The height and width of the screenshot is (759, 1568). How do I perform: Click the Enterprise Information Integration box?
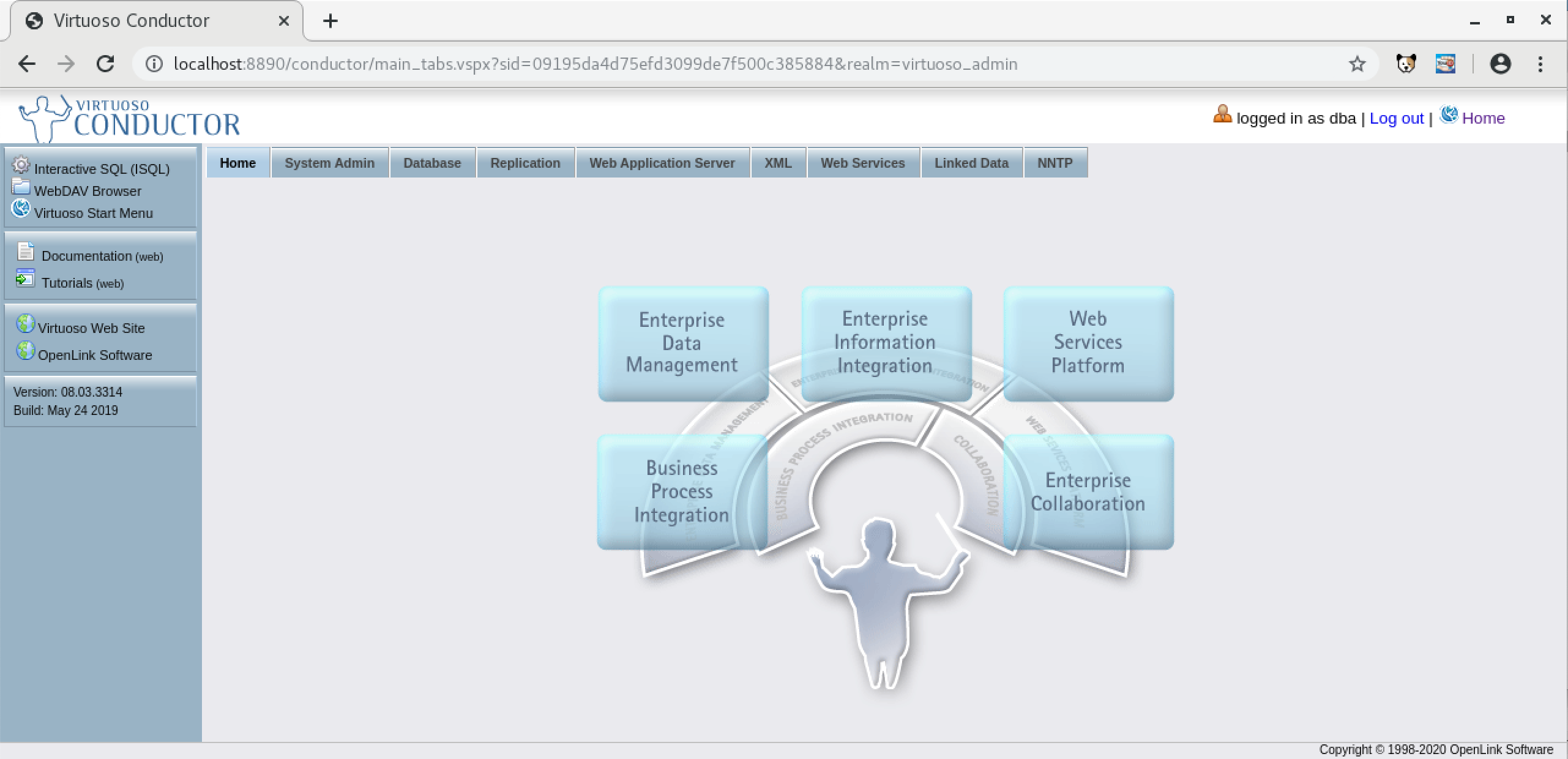coord(886,343)
